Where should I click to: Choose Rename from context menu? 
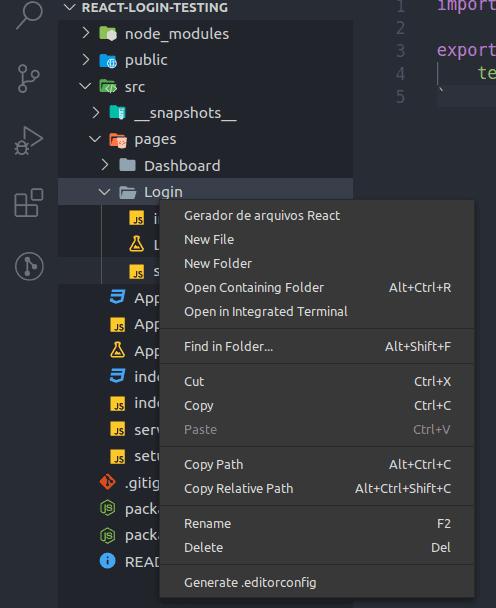316,523
